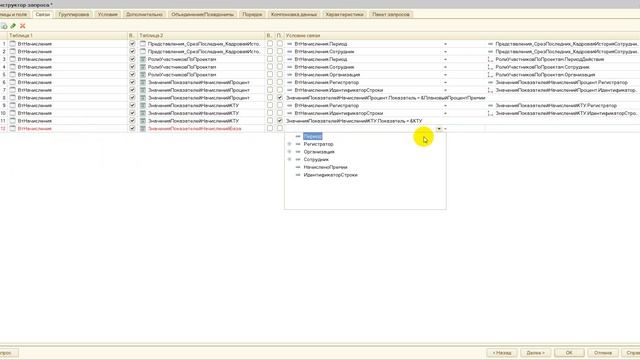This screenshot has height=360, width=640.
Task: Click the '< Назад' button
Action: [x=502, y=353]
